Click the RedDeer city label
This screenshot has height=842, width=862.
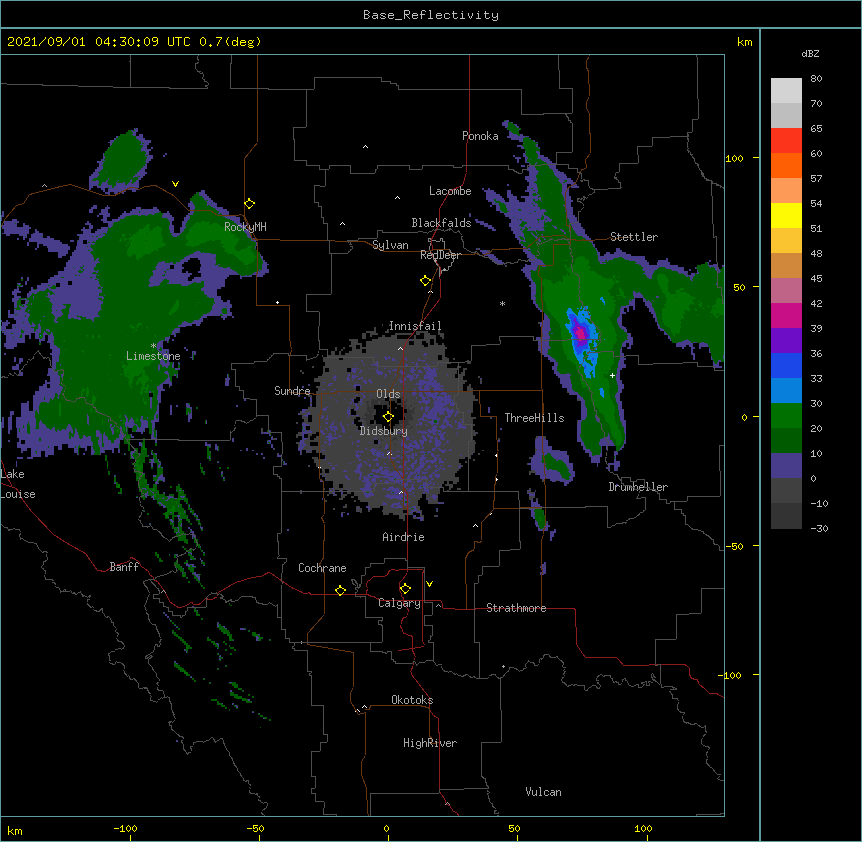pyautogui.click(x=440, y=255)
